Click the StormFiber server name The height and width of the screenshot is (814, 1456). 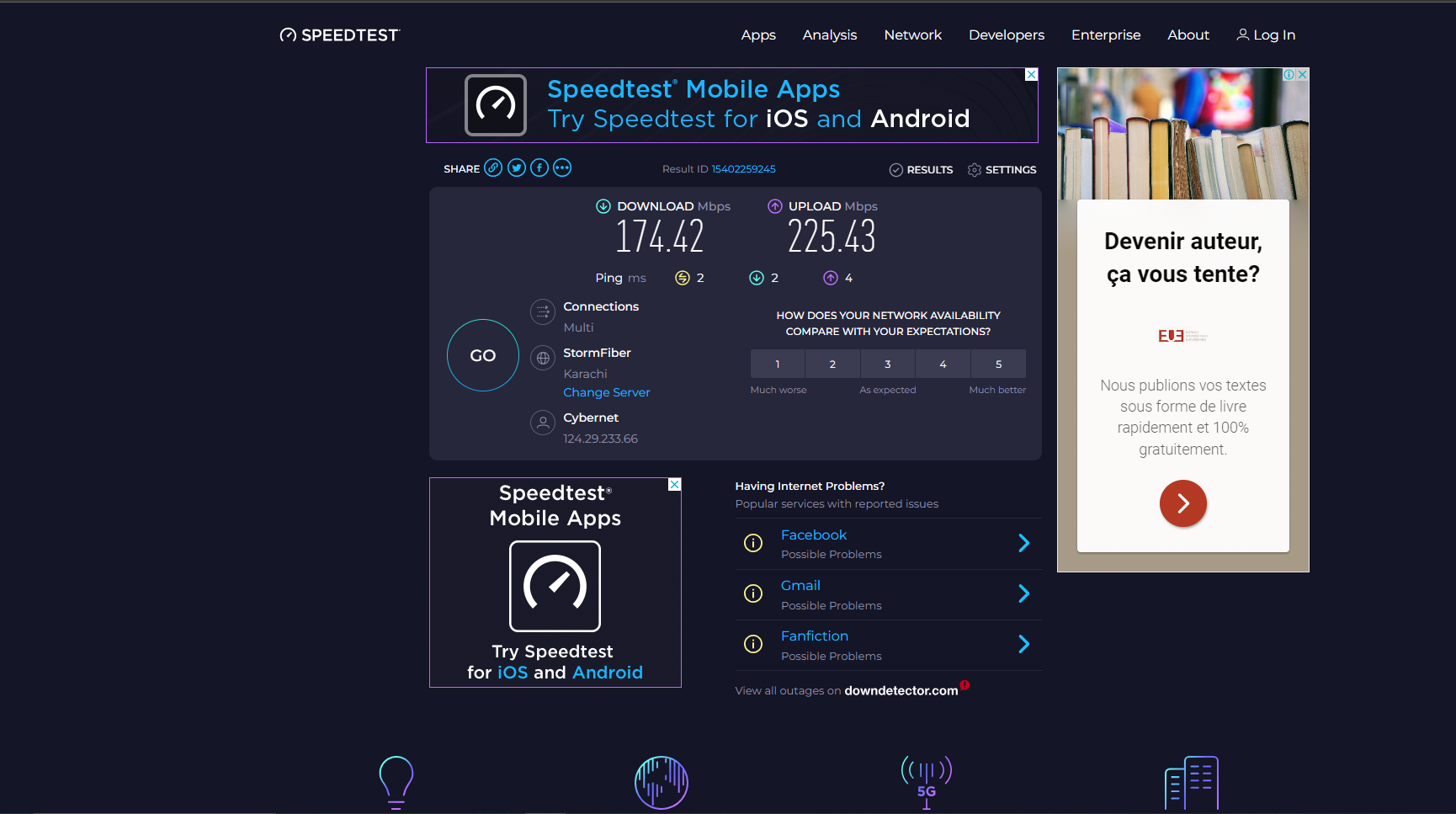(x=597, y=353)
